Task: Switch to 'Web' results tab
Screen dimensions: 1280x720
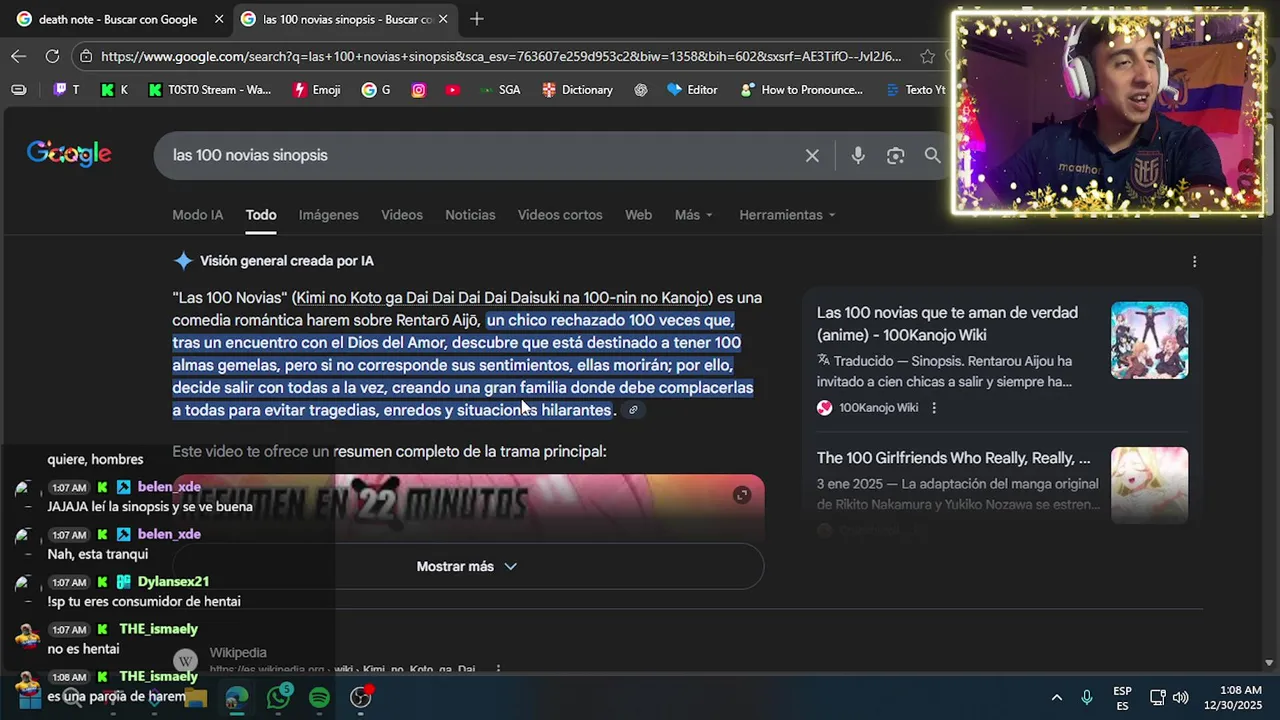Action: coord(638,215)
